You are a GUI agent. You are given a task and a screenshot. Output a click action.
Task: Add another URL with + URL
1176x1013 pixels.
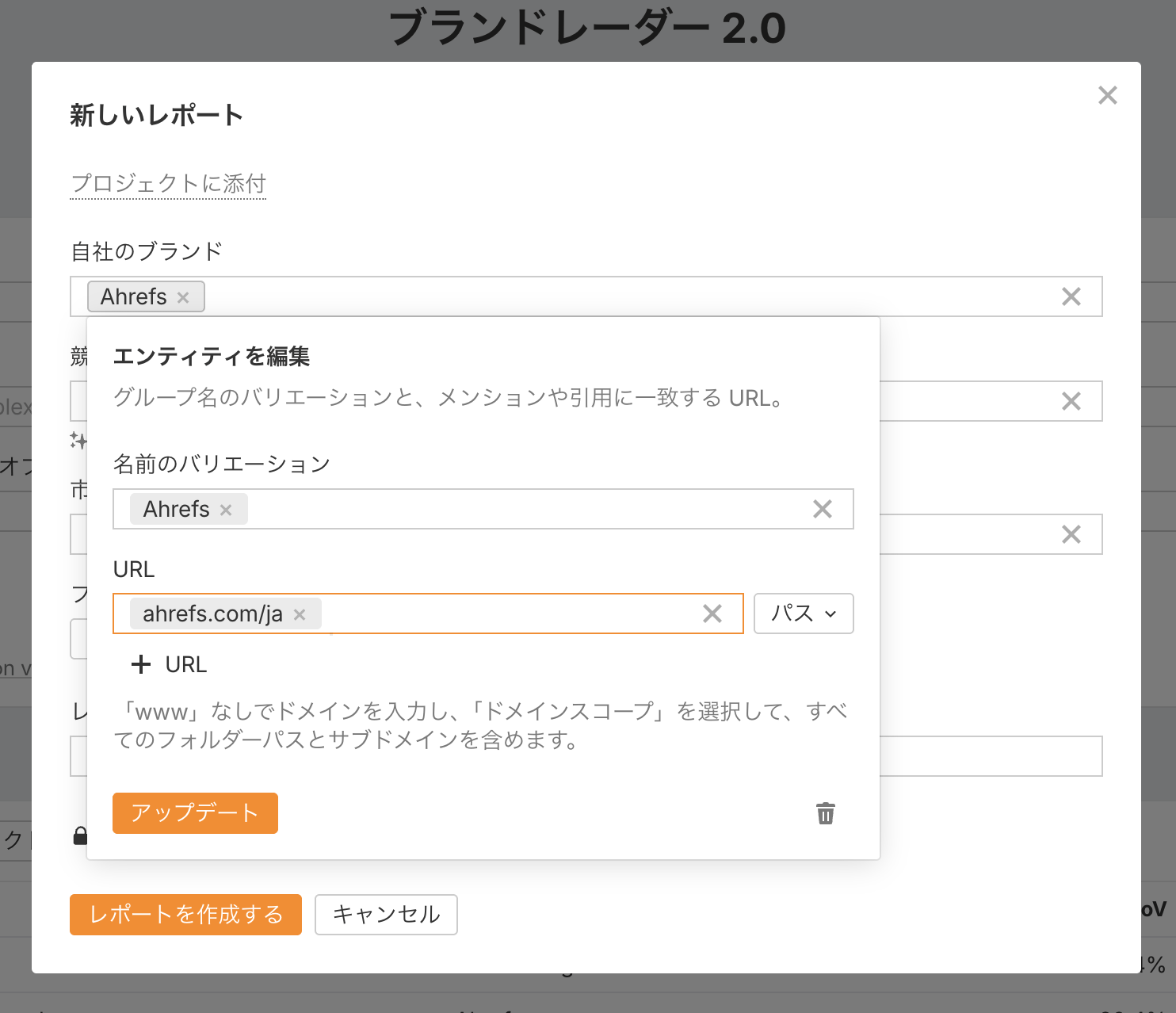tap(169, 665)
